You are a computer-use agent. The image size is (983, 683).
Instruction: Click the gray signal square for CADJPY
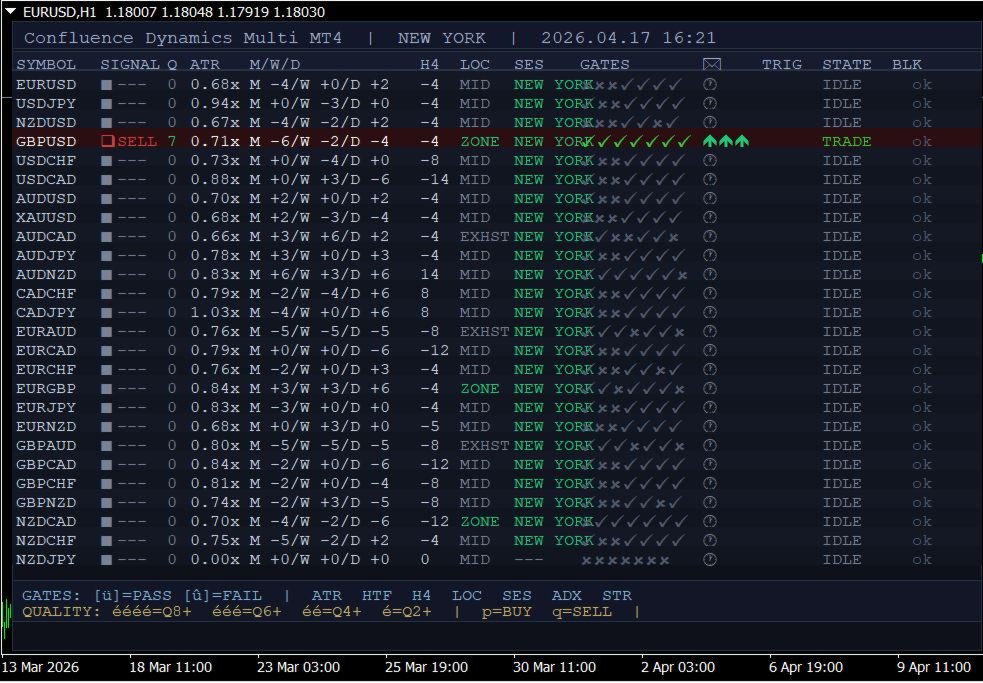(x=107, y=313)
